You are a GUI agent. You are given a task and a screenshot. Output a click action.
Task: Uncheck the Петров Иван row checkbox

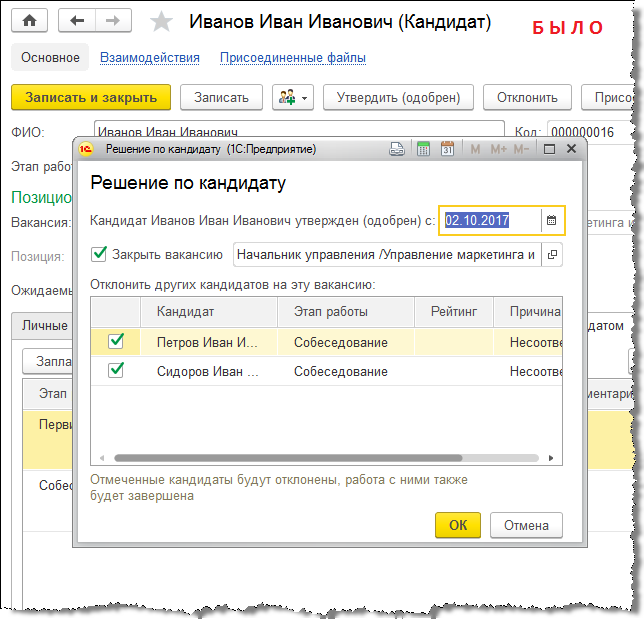click(x=117, y=341)
